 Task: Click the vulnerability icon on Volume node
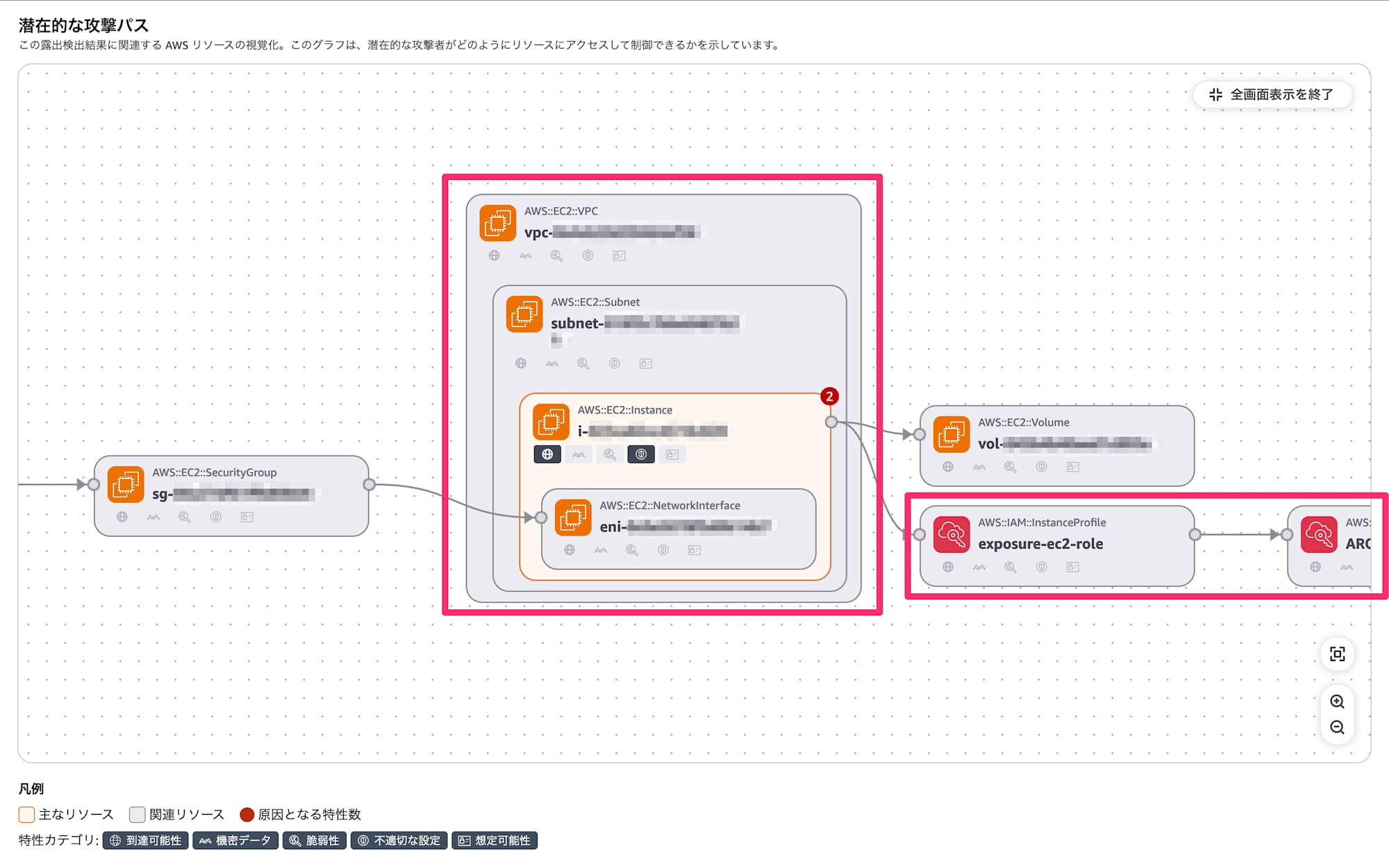(x=1010, y=467)
